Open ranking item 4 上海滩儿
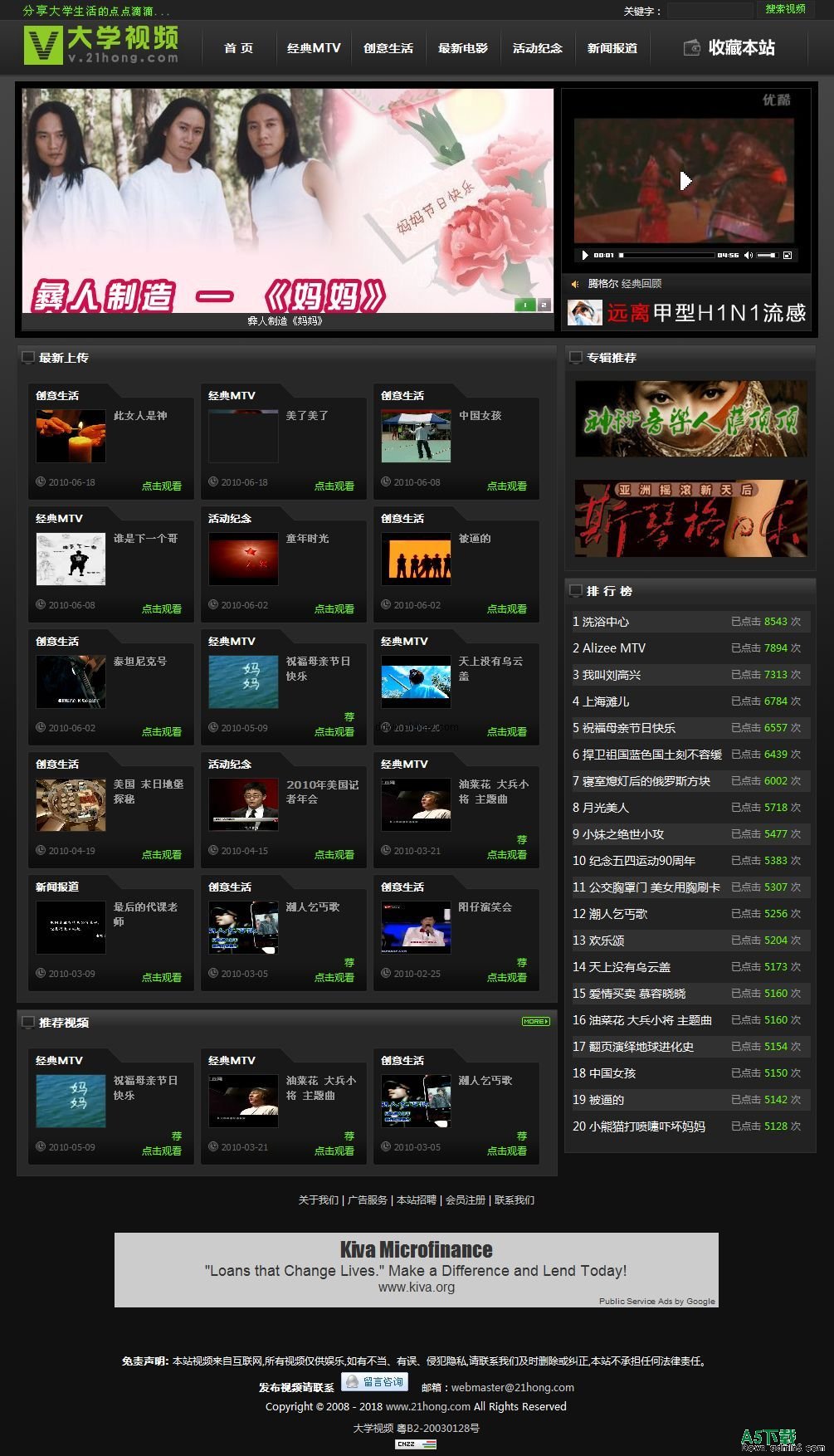 click(x=601, y=701)
